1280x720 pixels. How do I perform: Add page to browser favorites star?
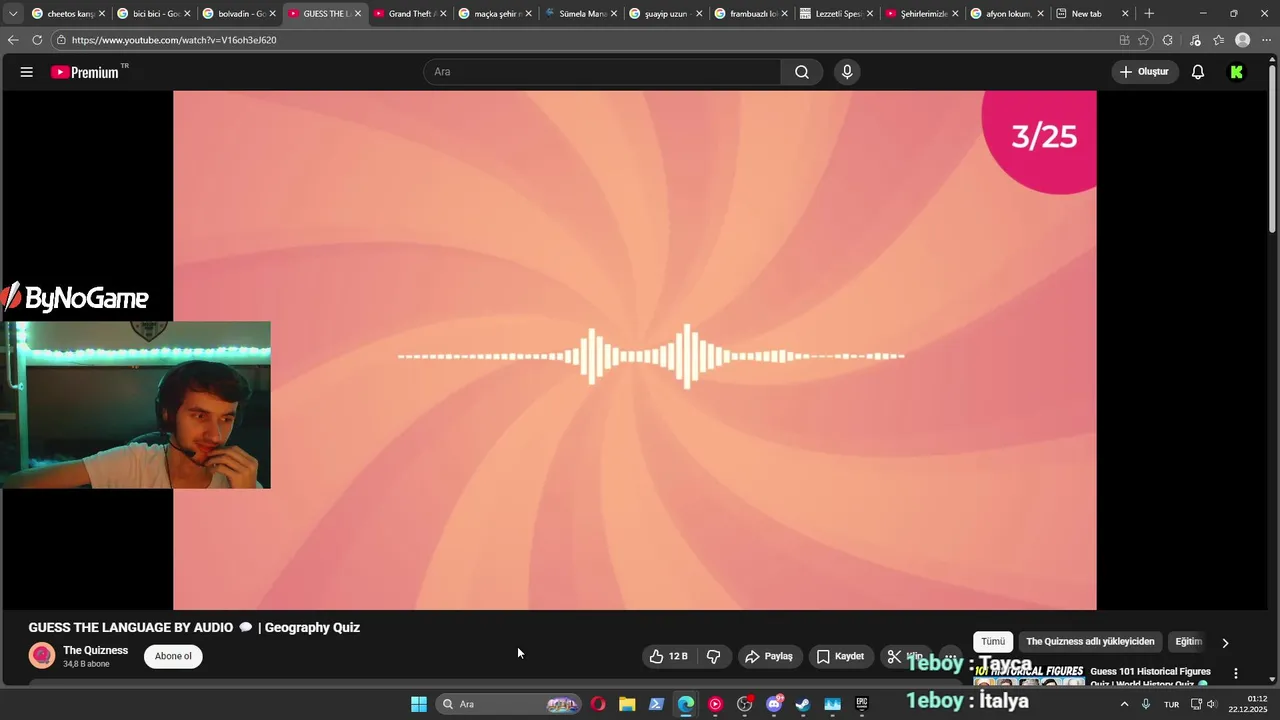point(1143,40)
